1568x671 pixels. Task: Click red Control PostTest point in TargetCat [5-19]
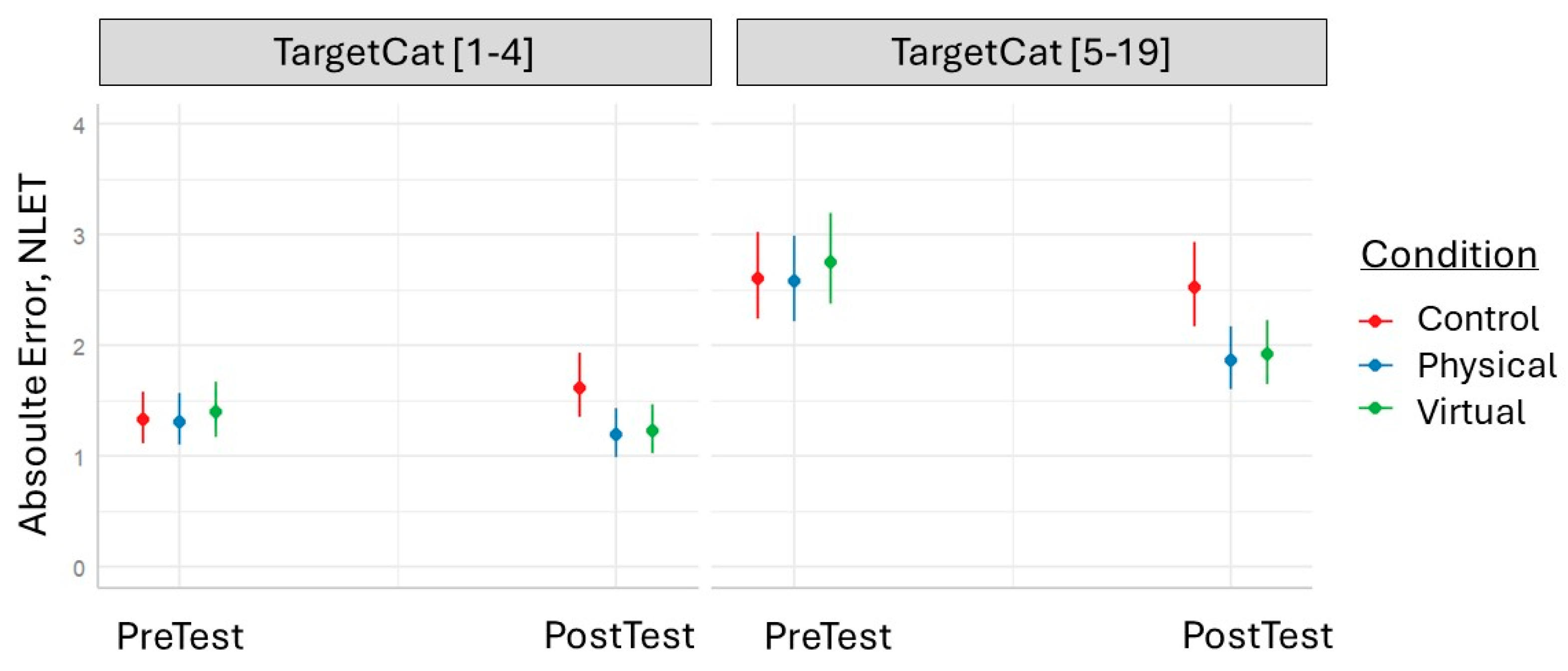coord(1194,287)
